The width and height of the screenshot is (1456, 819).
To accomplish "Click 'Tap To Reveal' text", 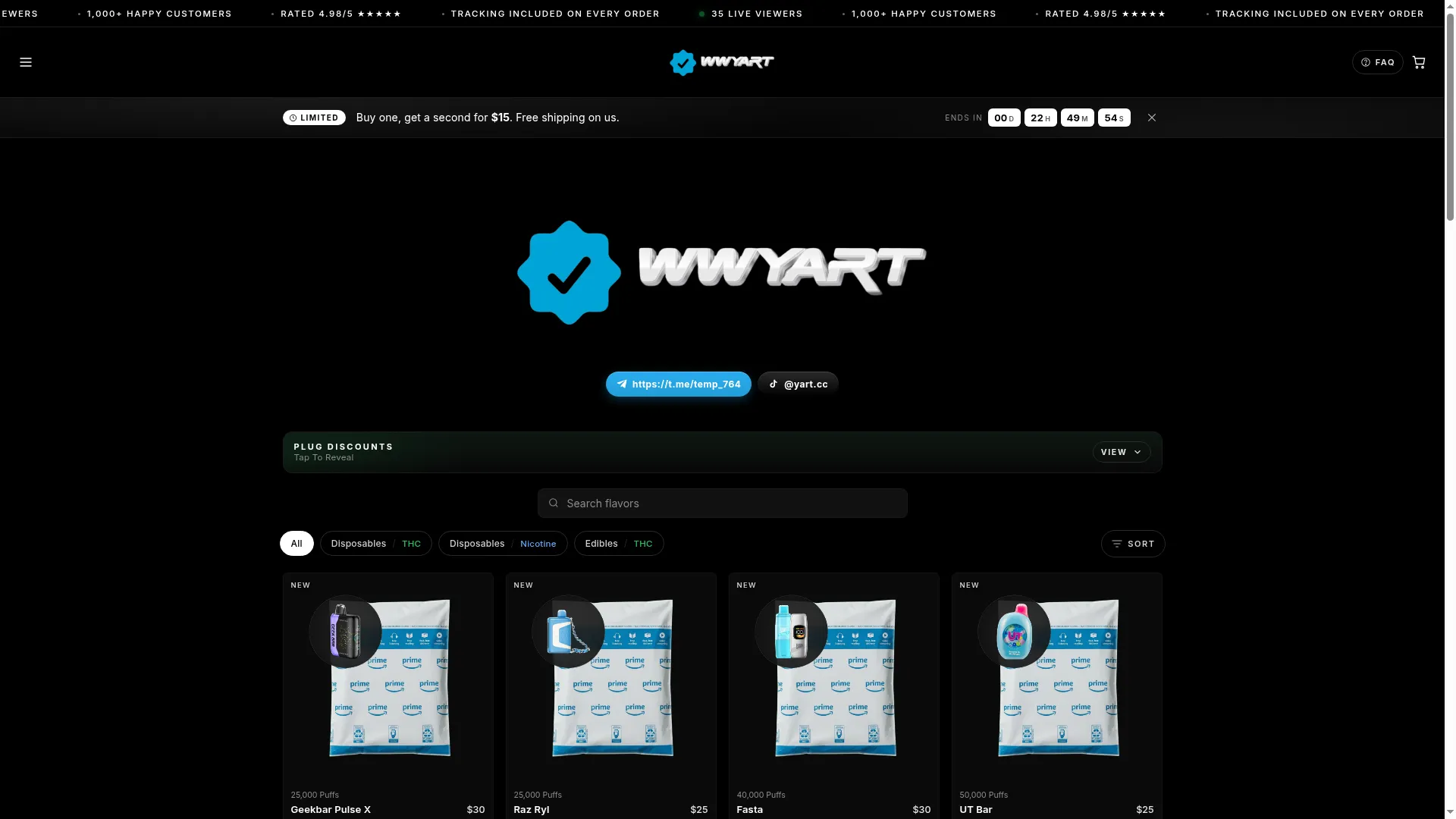I will 324,457.
